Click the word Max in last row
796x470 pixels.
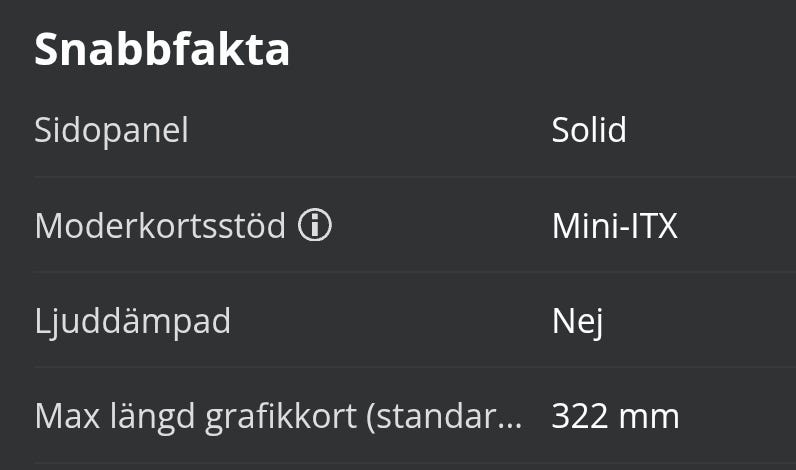click(x=67, y=417)
